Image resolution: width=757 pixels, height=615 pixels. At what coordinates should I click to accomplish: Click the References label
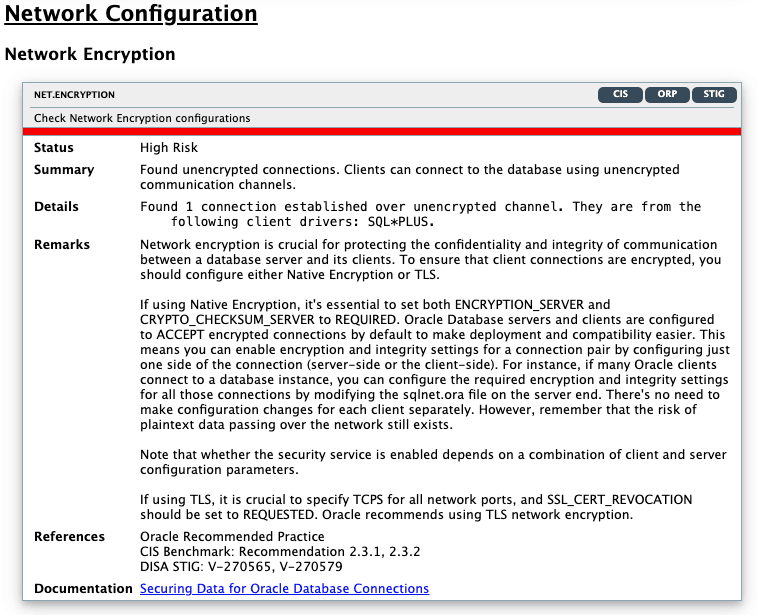tap(69, 537)
